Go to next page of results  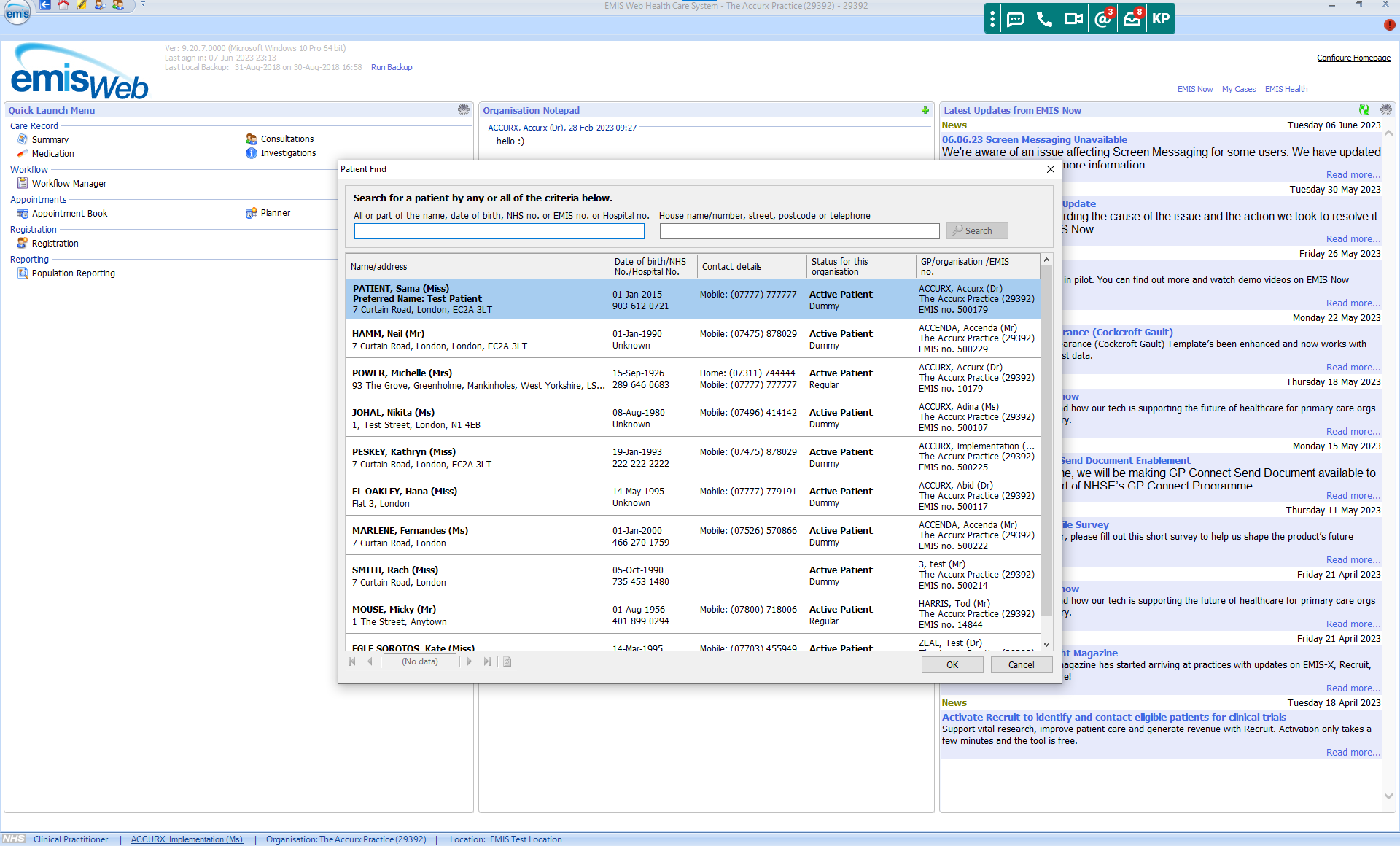469,661
